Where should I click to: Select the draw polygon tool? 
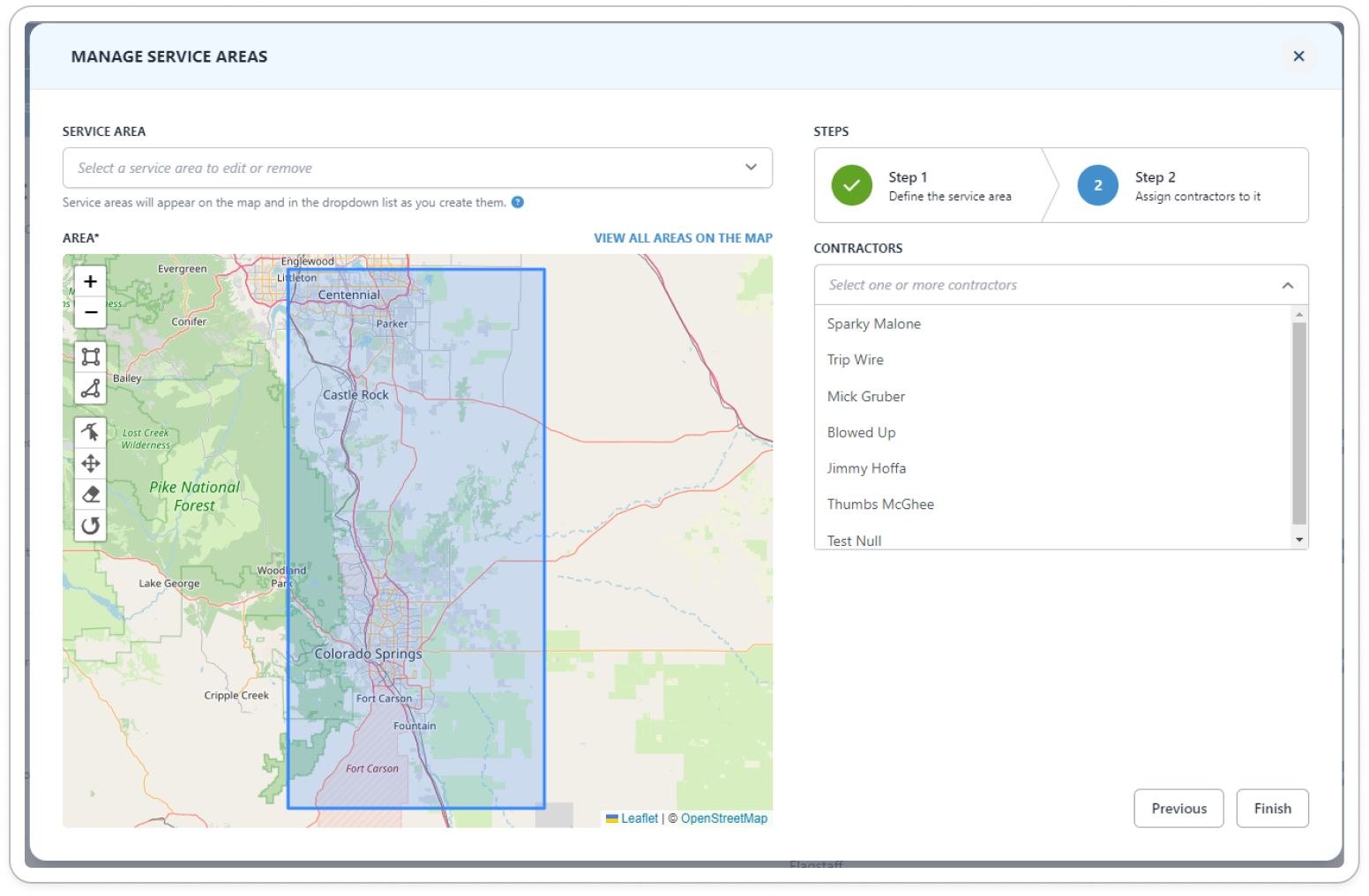[x=90, y=388]
